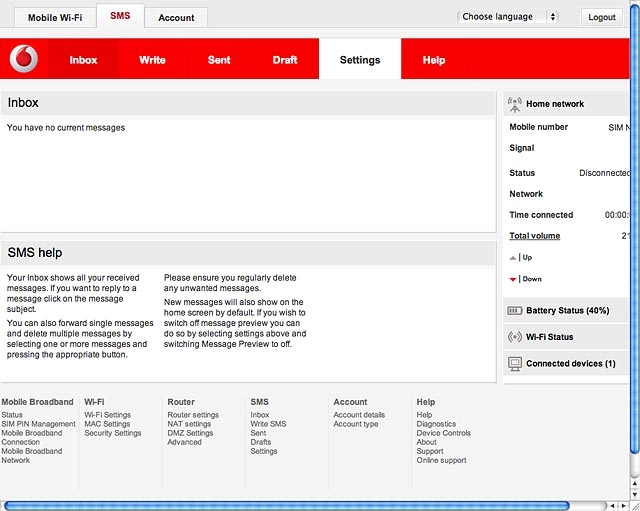The height and width of the screenshot is (511, 640).
Task: Click the scroll-right arrow on horizontal scrollbar
Action: (624, 506)
